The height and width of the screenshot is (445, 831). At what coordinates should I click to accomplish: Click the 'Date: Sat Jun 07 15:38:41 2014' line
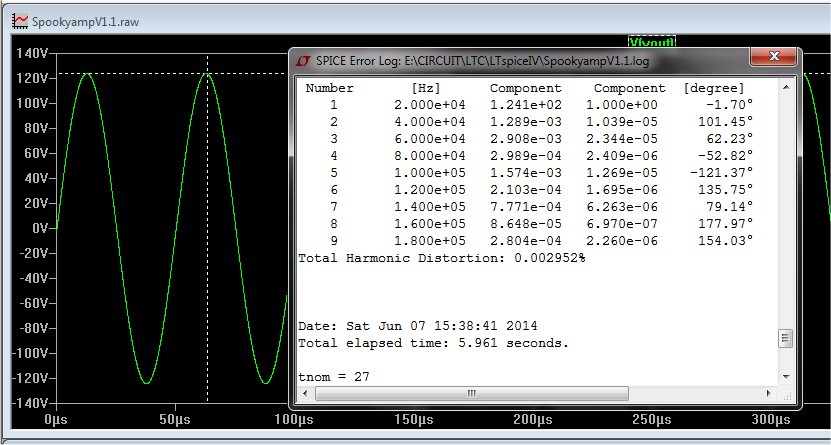point(418,326)
